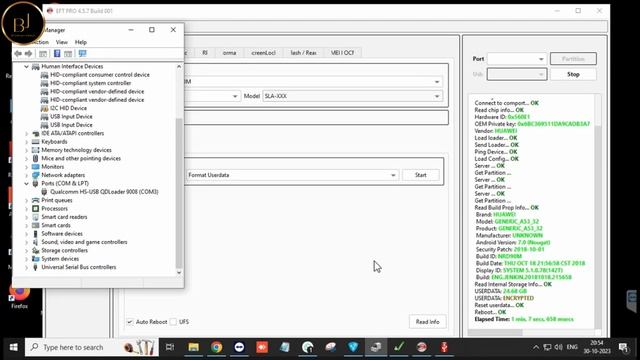Select Qualcomm HS-USB QDLoader 9008 (COM3)
The width and height of the screenshot is (640, 360).
coord(104,192)
